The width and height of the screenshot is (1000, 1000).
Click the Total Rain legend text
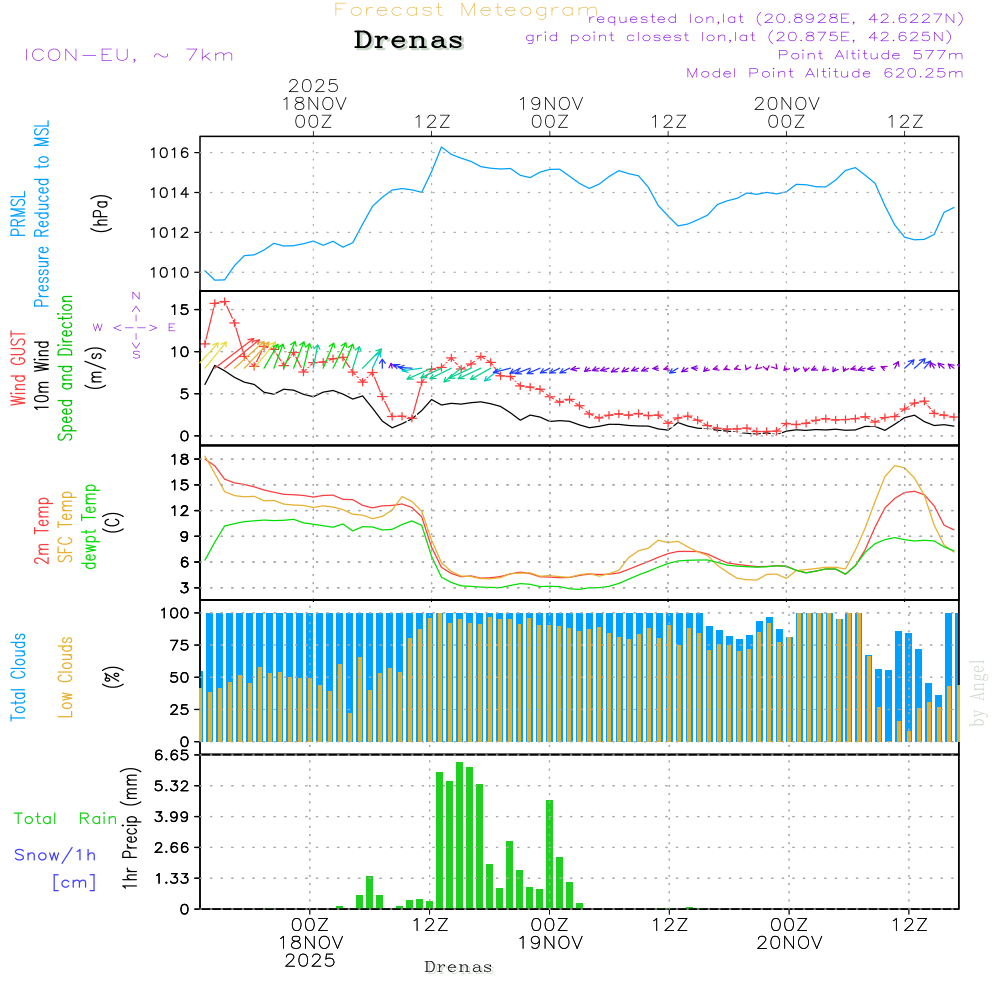tap(66, 818)
